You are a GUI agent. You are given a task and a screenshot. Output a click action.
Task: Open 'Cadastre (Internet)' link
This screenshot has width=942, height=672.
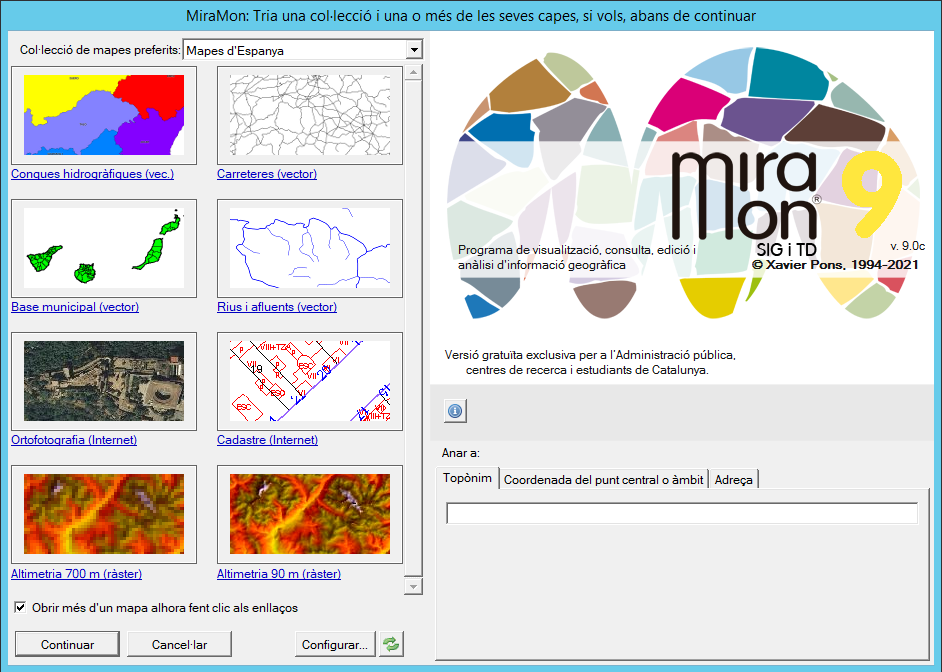click(x=267, y=440)
